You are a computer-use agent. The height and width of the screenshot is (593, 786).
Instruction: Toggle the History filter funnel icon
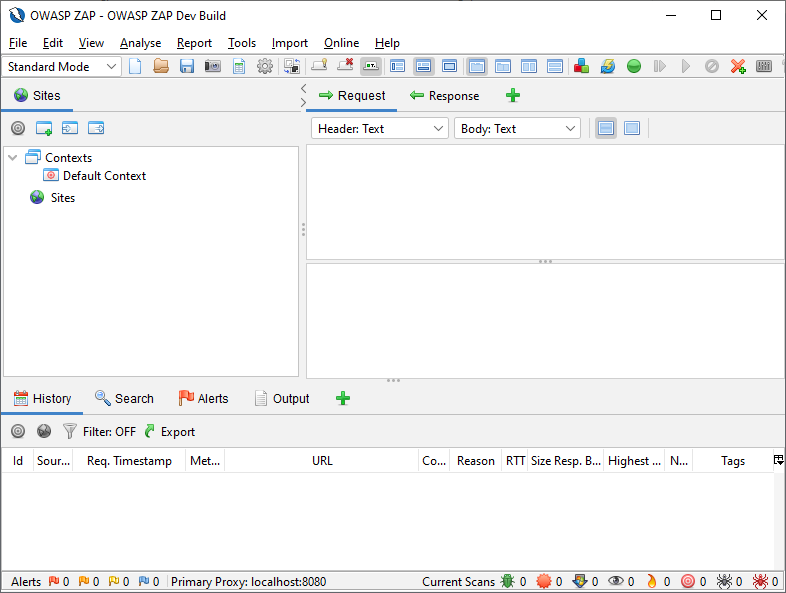tap(70, 432)
